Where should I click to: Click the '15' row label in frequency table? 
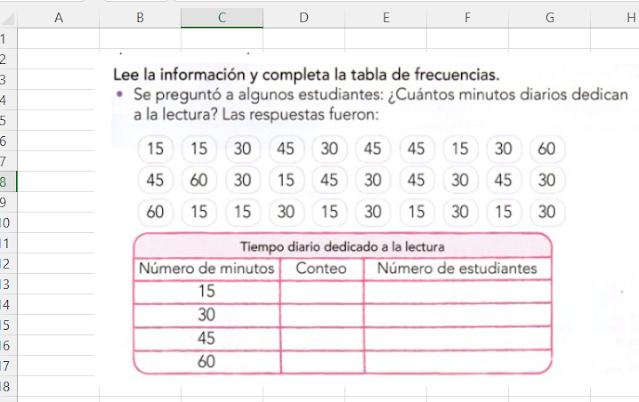tap(207, 291)
